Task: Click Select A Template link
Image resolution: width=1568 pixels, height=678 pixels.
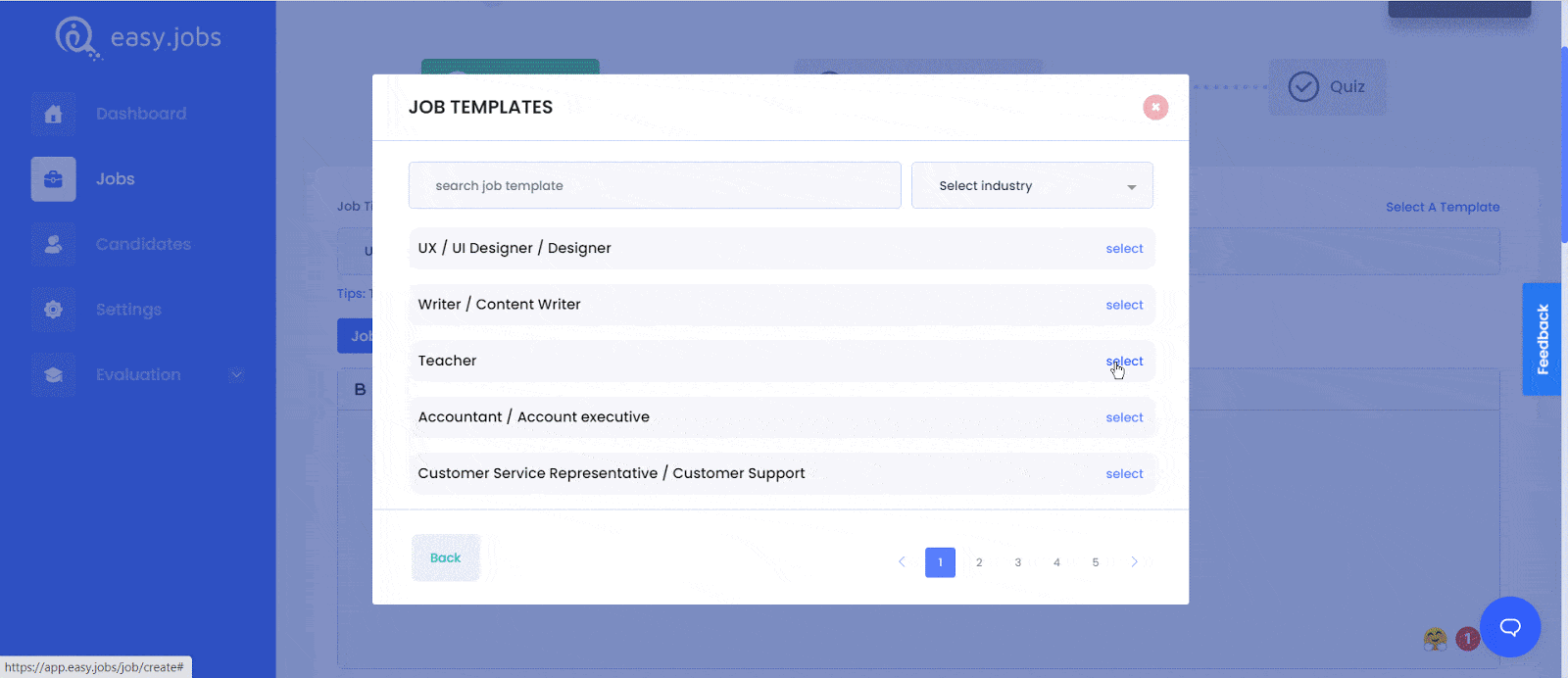Action: [x=1443, y=207]
